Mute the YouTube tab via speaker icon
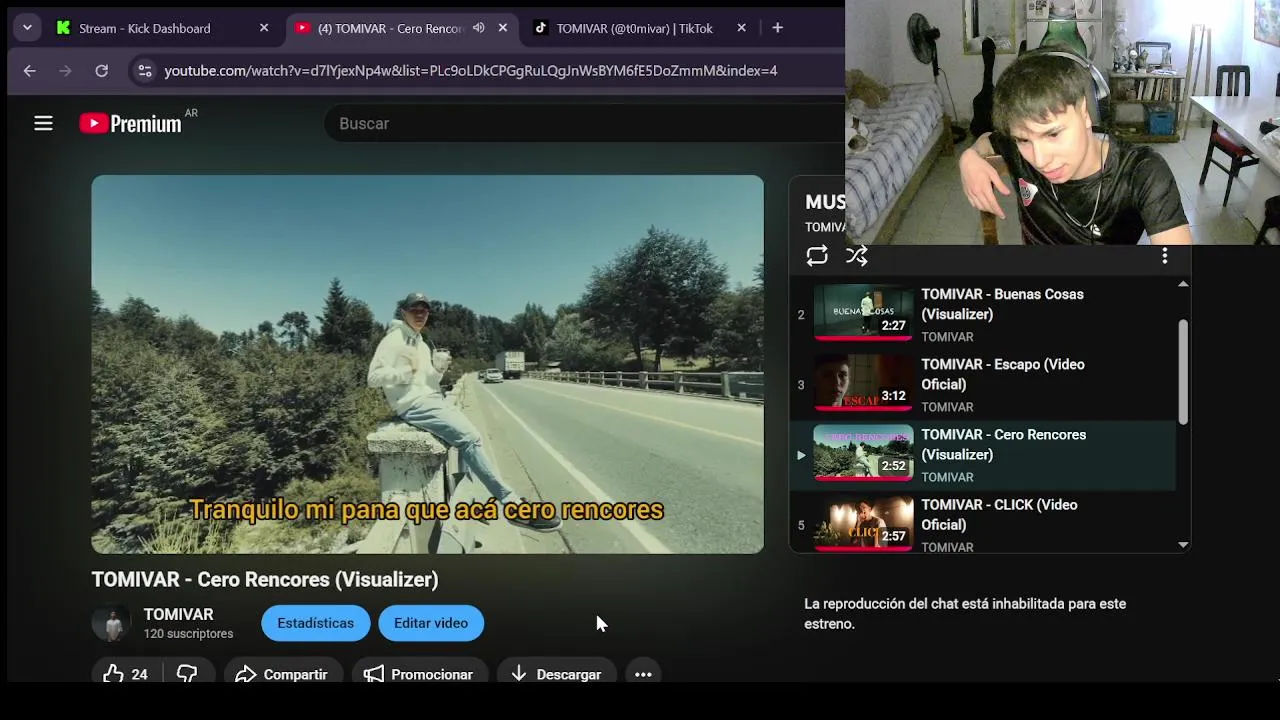 click(x=478, y=28)
